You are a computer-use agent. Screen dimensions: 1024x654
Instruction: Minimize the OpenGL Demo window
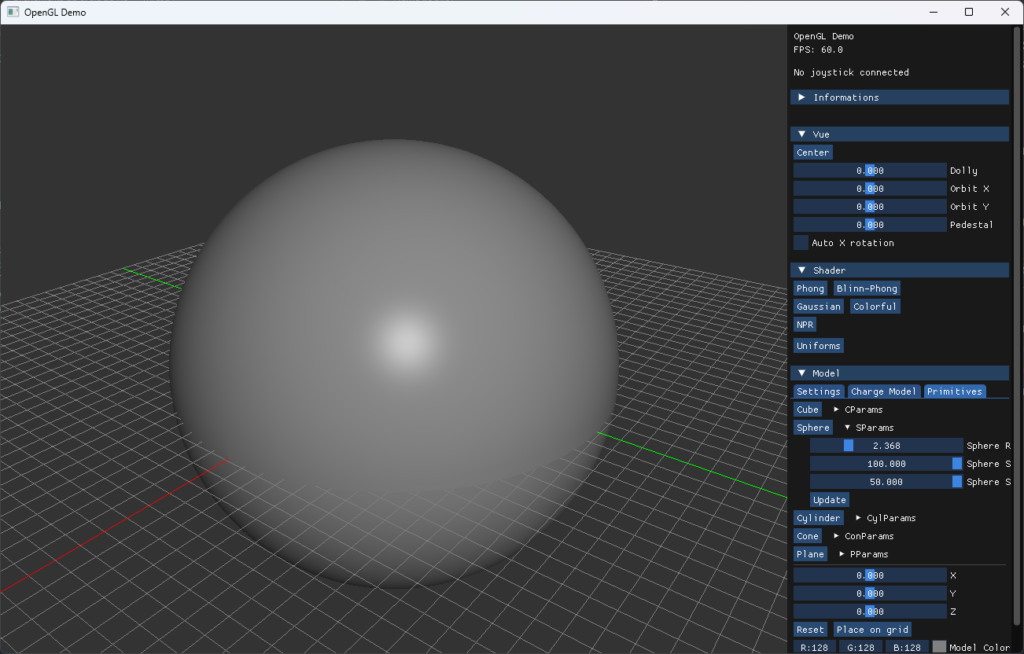click(934, 12)
